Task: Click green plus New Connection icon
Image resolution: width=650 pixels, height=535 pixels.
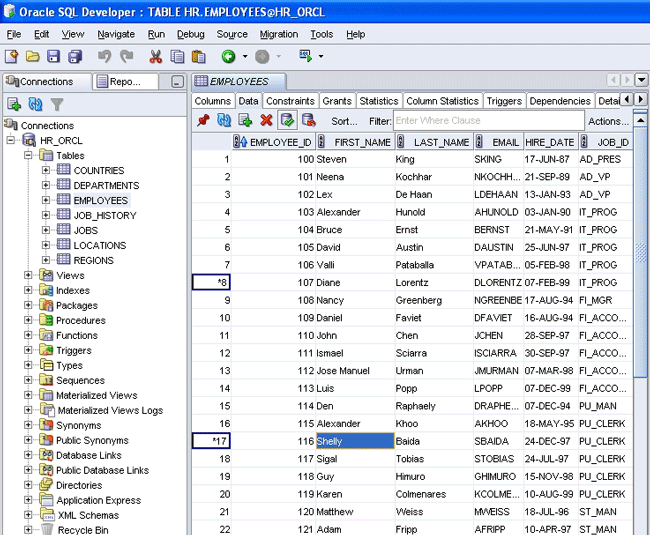Action: coord(14,104)
